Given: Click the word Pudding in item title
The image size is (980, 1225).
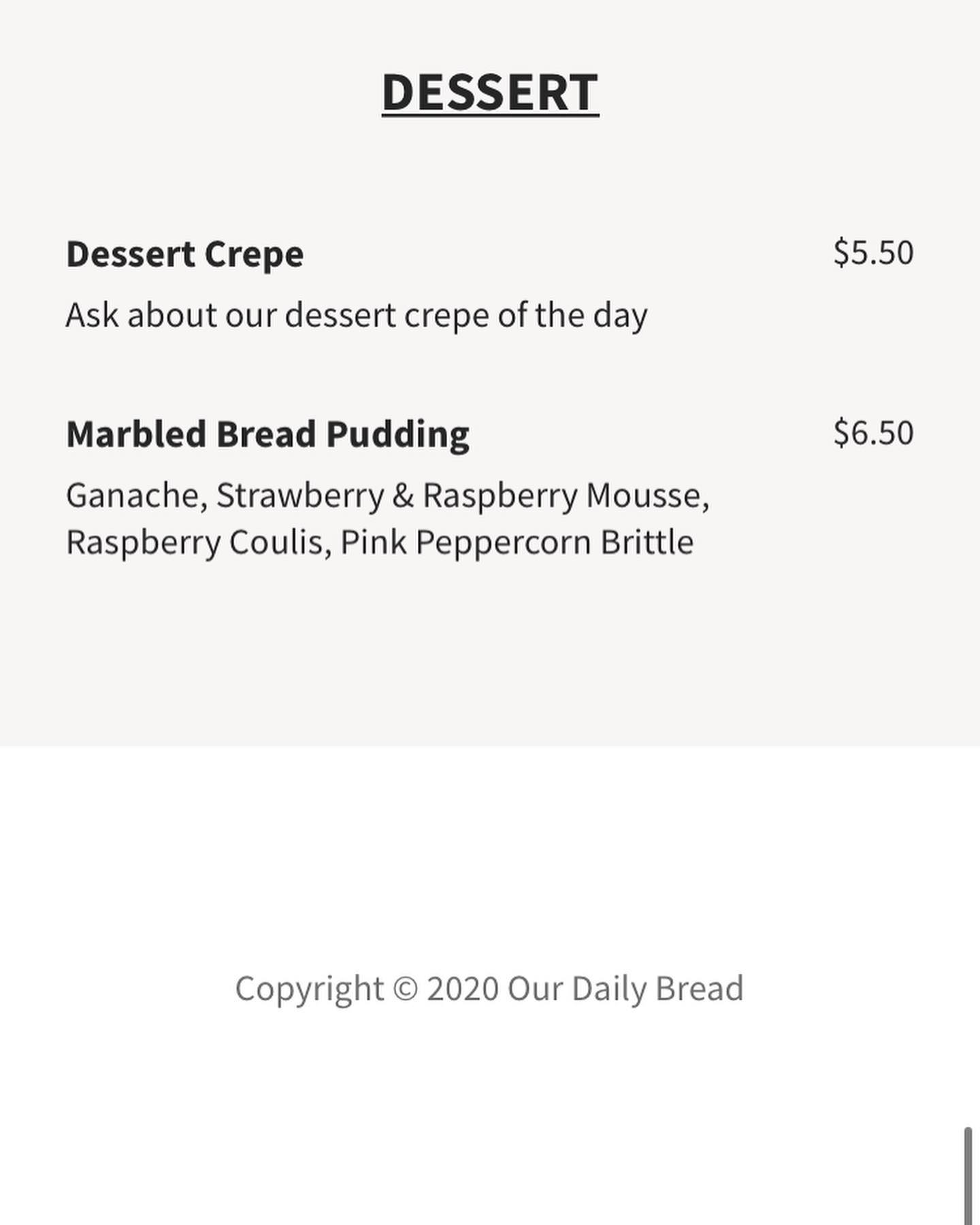Looking at the screenshot, I should [x=397, y=434].
